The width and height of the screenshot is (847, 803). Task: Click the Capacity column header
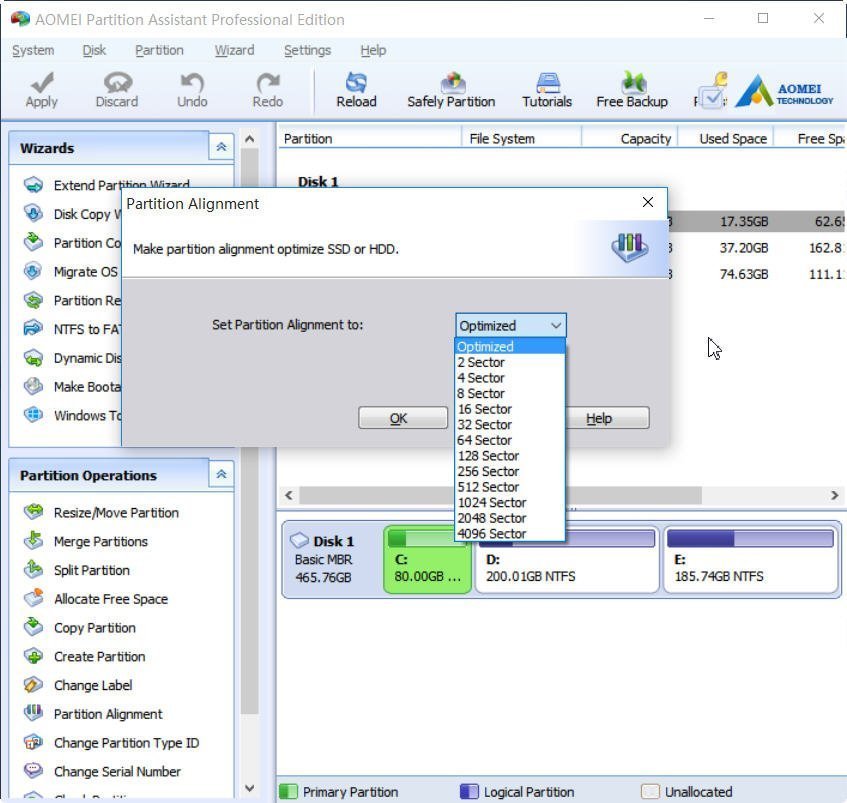pos(630,139)
